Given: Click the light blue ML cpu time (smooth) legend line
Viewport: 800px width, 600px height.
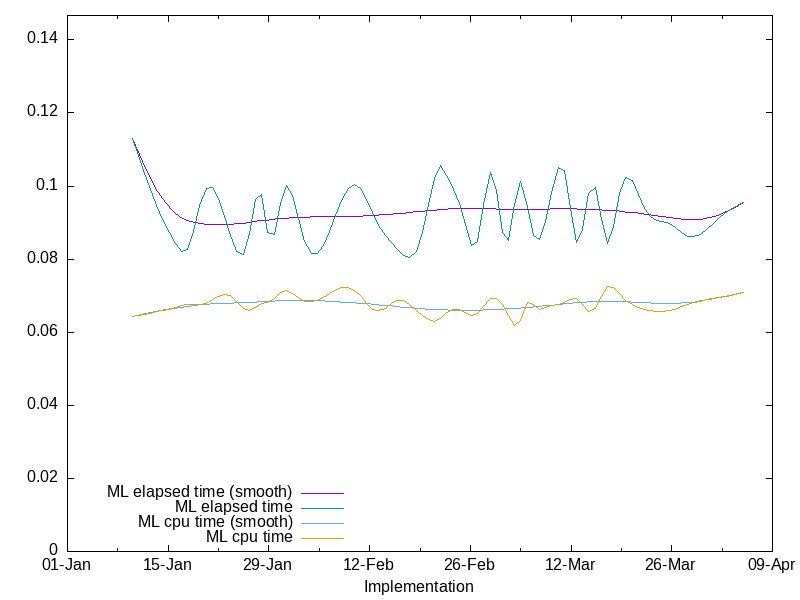Looking at the screenshot, I should tap(321, 522).
